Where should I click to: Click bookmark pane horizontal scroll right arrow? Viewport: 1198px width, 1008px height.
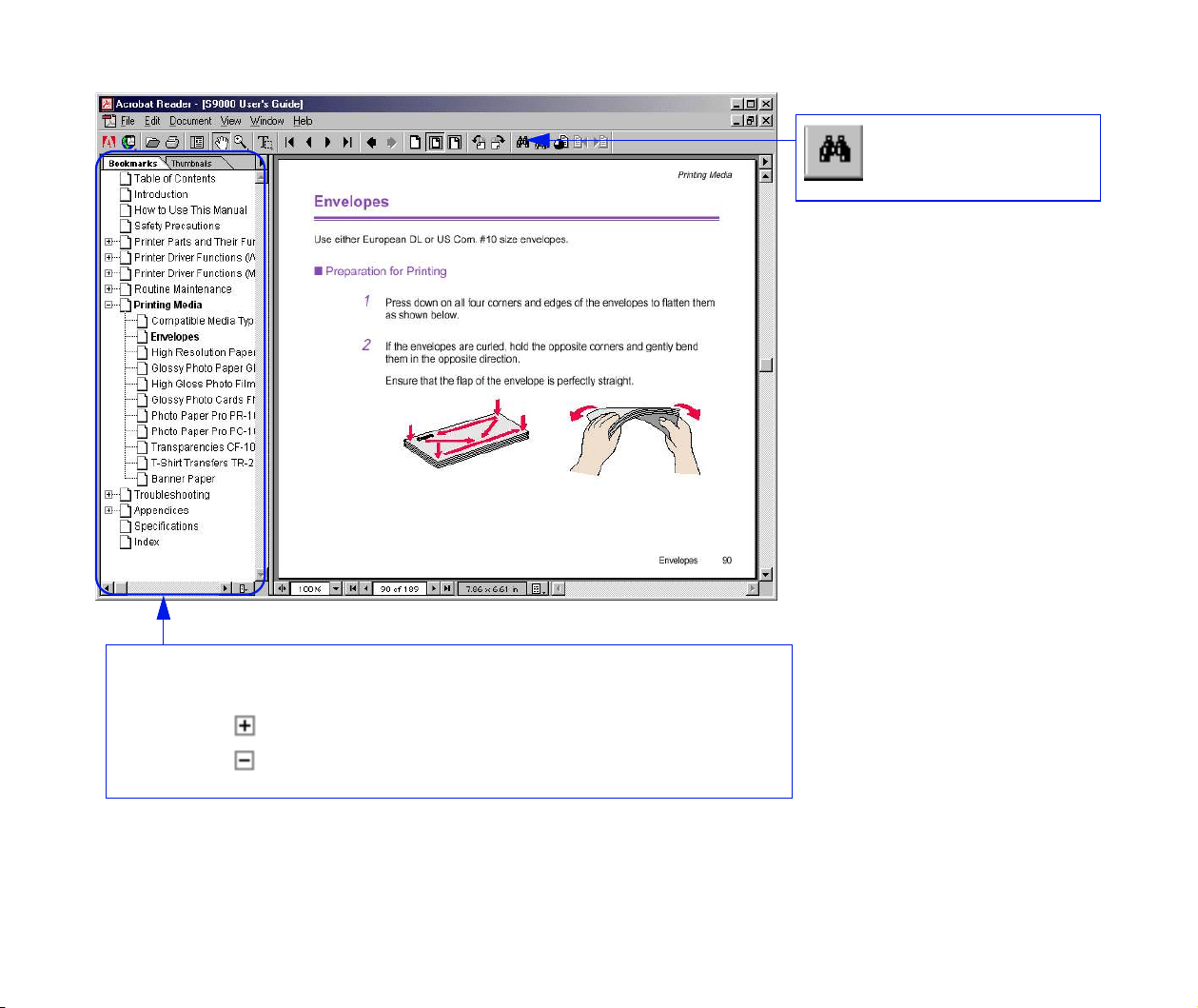tap(226, 589)
